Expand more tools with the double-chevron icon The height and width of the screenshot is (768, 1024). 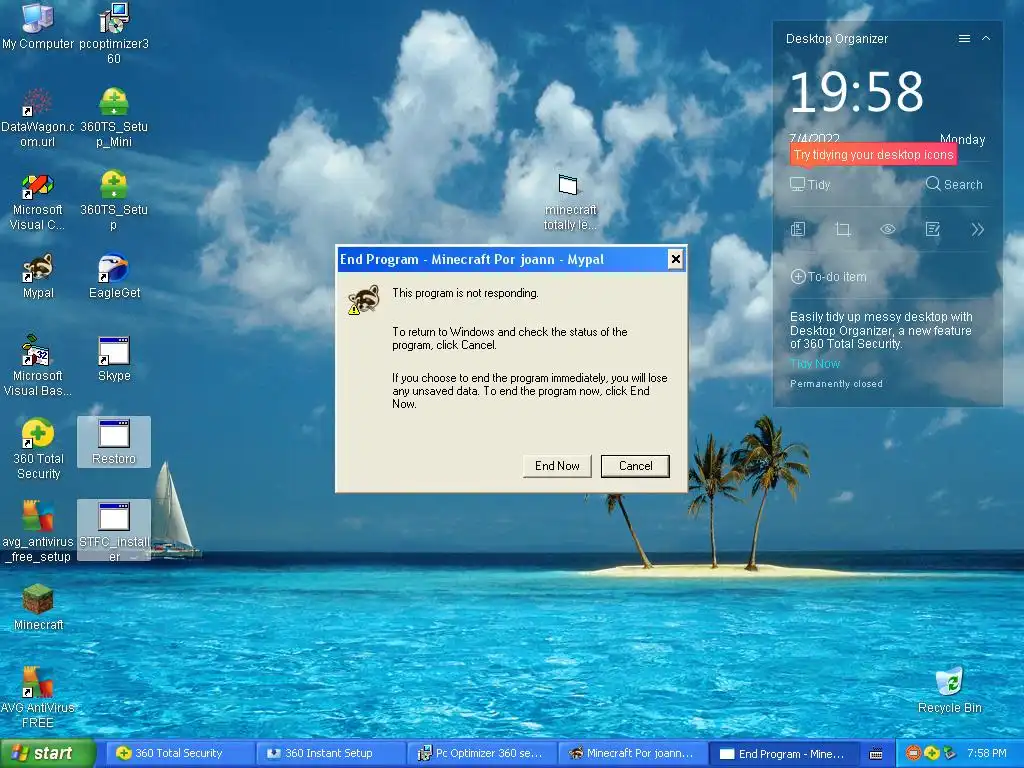977,229
